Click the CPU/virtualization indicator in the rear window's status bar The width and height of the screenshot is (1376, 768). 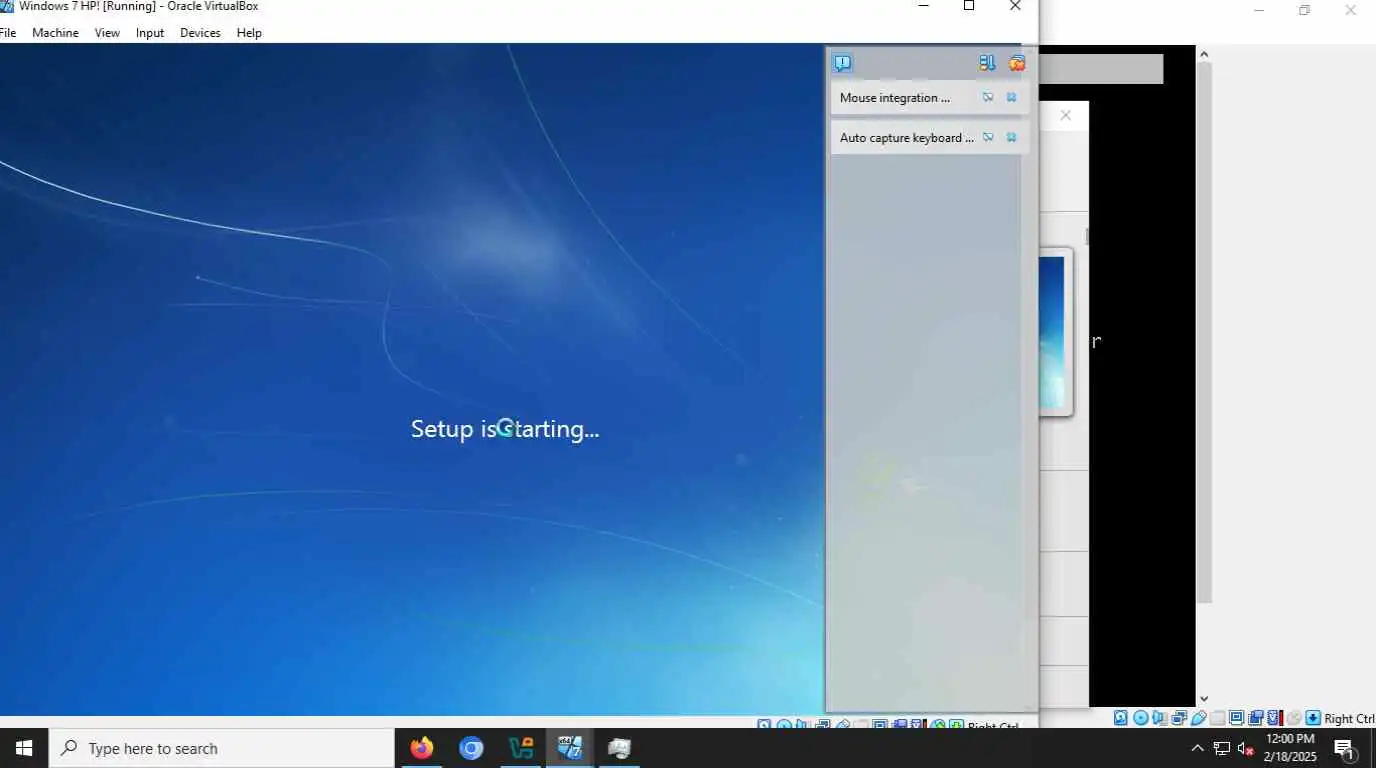click(x=1274, y=718)
